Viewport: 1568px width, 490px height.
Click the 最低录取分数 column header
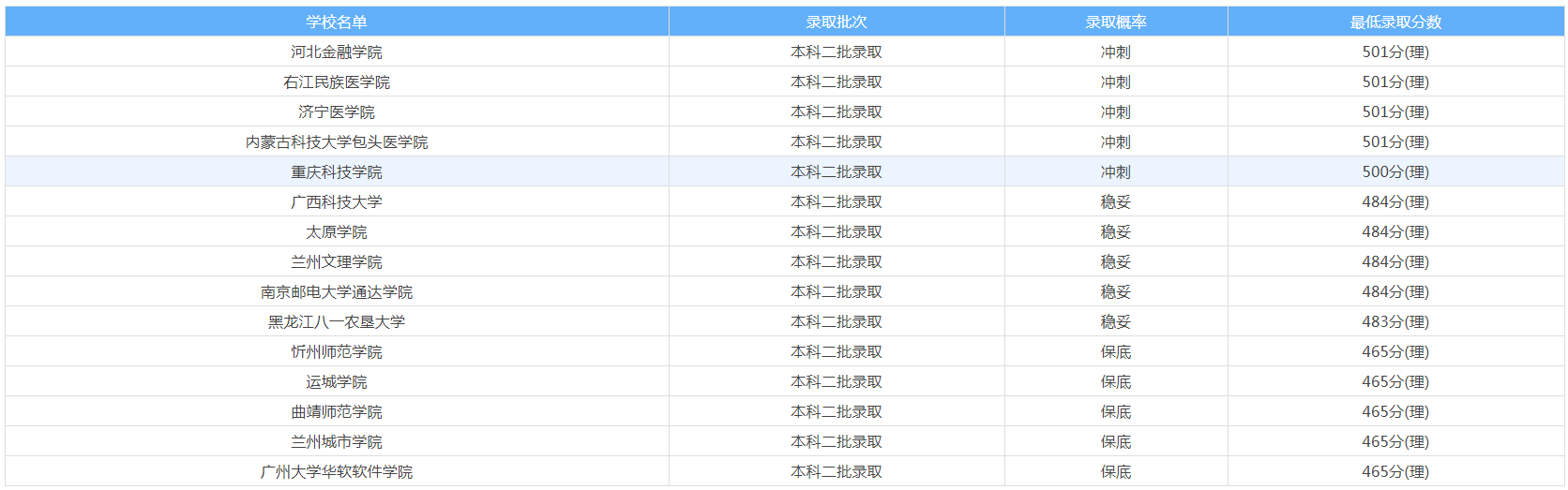coord(1395,22)
